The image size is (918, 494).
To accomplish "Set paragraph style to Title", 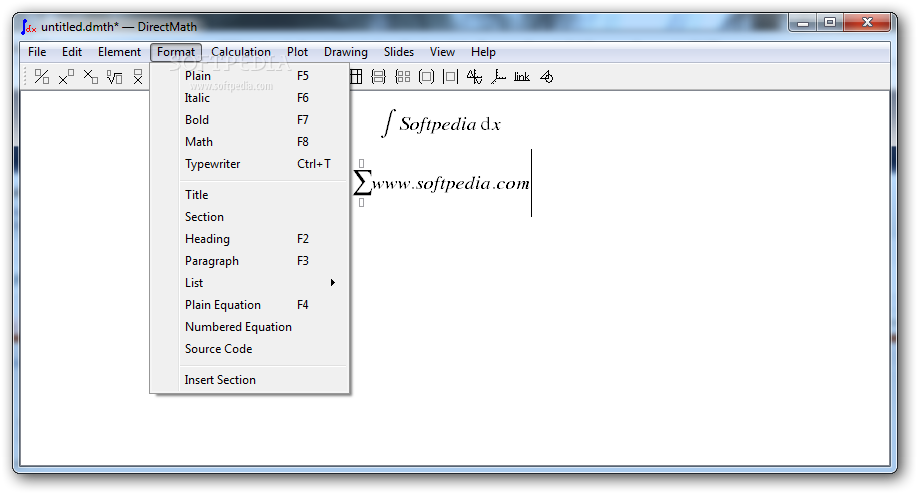I will (x=249, y=195).
